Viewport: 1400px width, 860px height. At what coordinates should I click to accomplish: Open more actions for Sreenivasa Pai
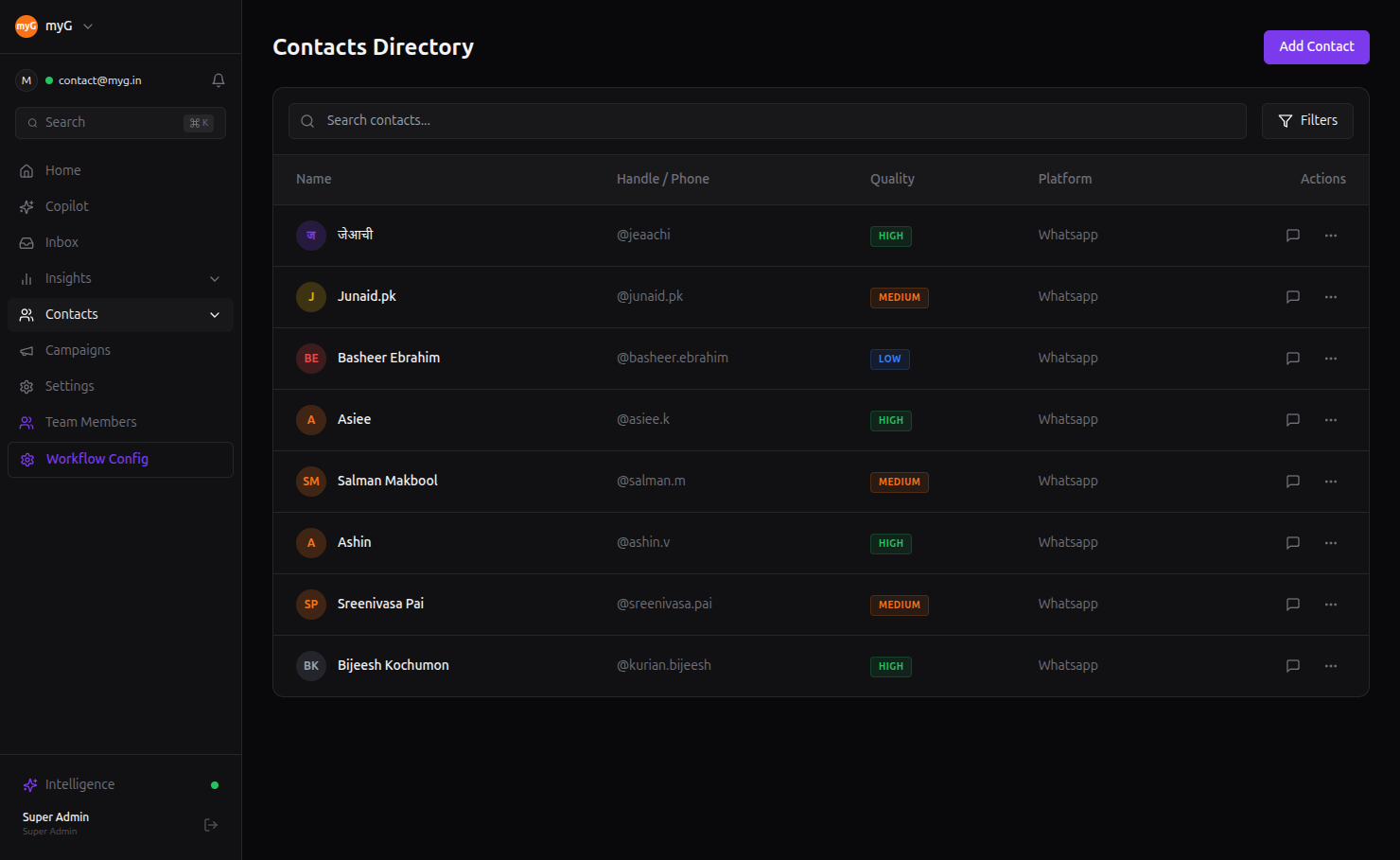(x=1331, y=605)
